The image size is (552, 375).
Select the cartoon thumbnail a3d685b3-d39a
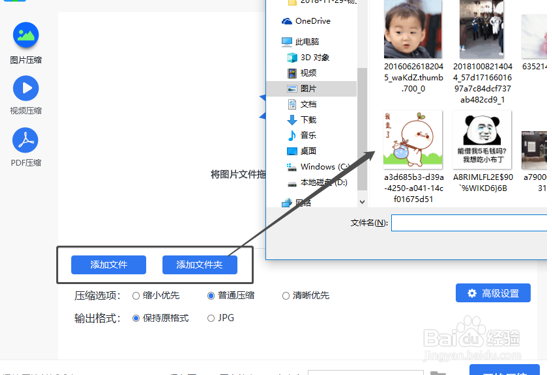tap(413, 140)
